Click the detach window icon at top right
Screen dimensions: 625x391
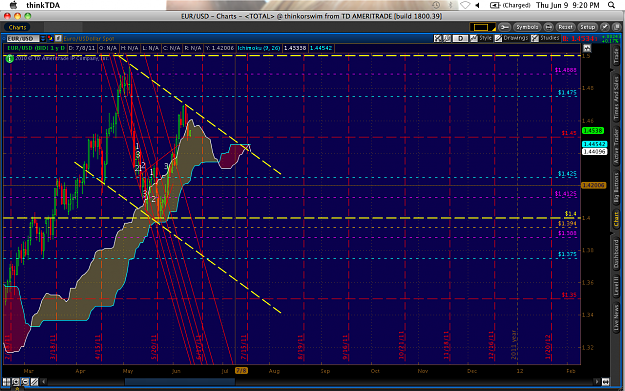617,27
